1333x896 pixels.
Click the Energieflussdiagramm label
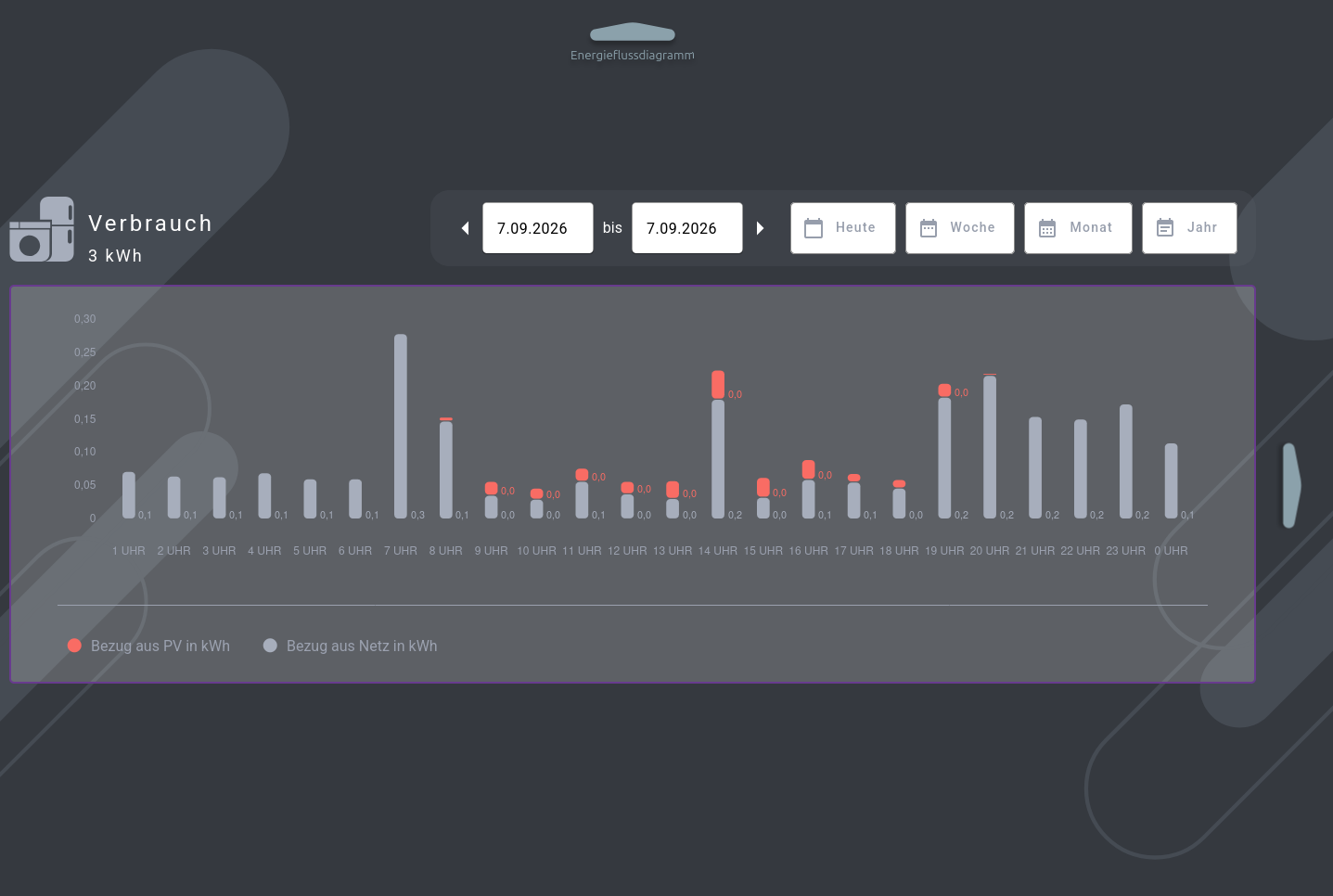click(633, 56)
